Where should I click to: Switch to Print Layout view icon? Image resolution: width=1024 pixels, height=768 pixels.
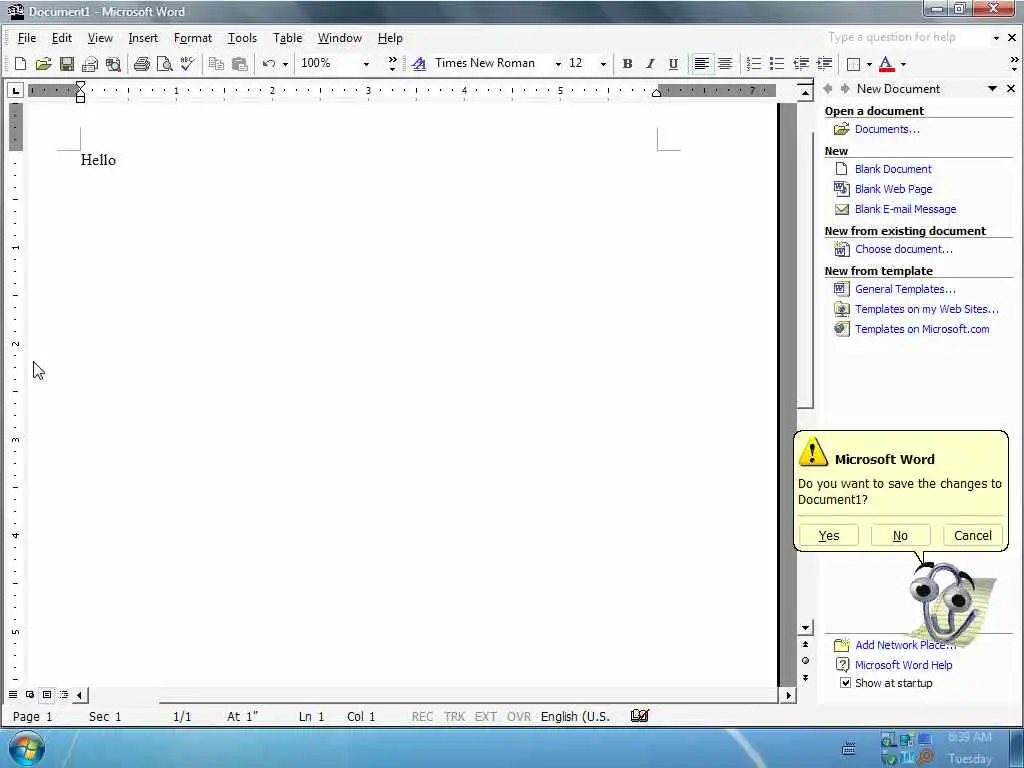pyautogui.click(x=46, y=694)
